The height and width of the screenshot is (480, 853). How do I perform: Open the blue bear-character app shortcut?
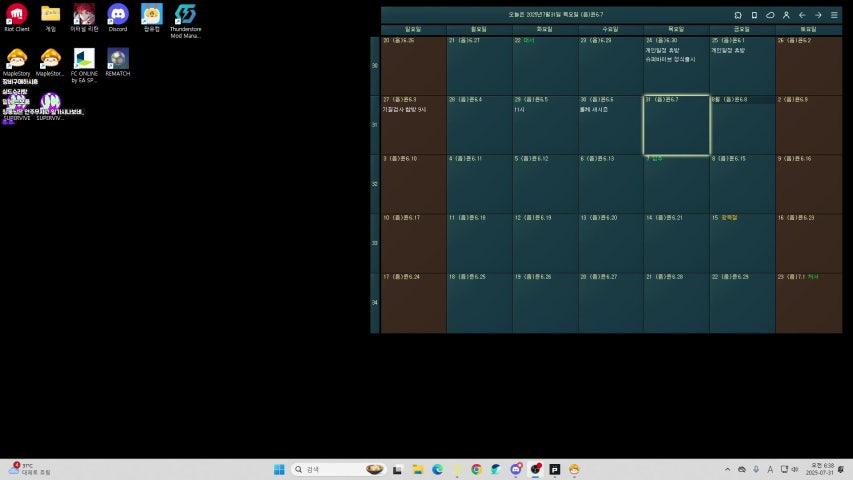click(x=152, y=18)
